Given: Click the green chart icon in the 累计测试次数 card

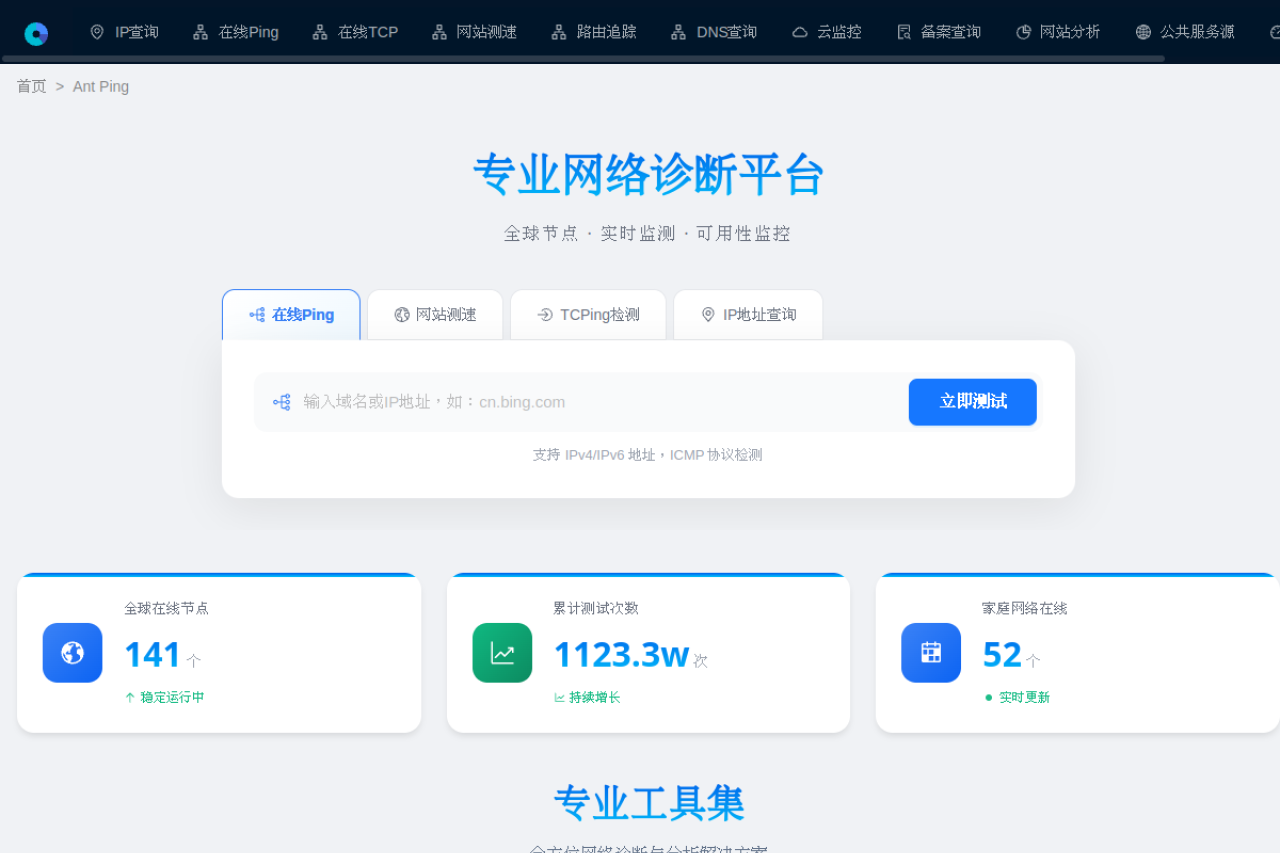Looking at the screenshot, I should [502, 653].
